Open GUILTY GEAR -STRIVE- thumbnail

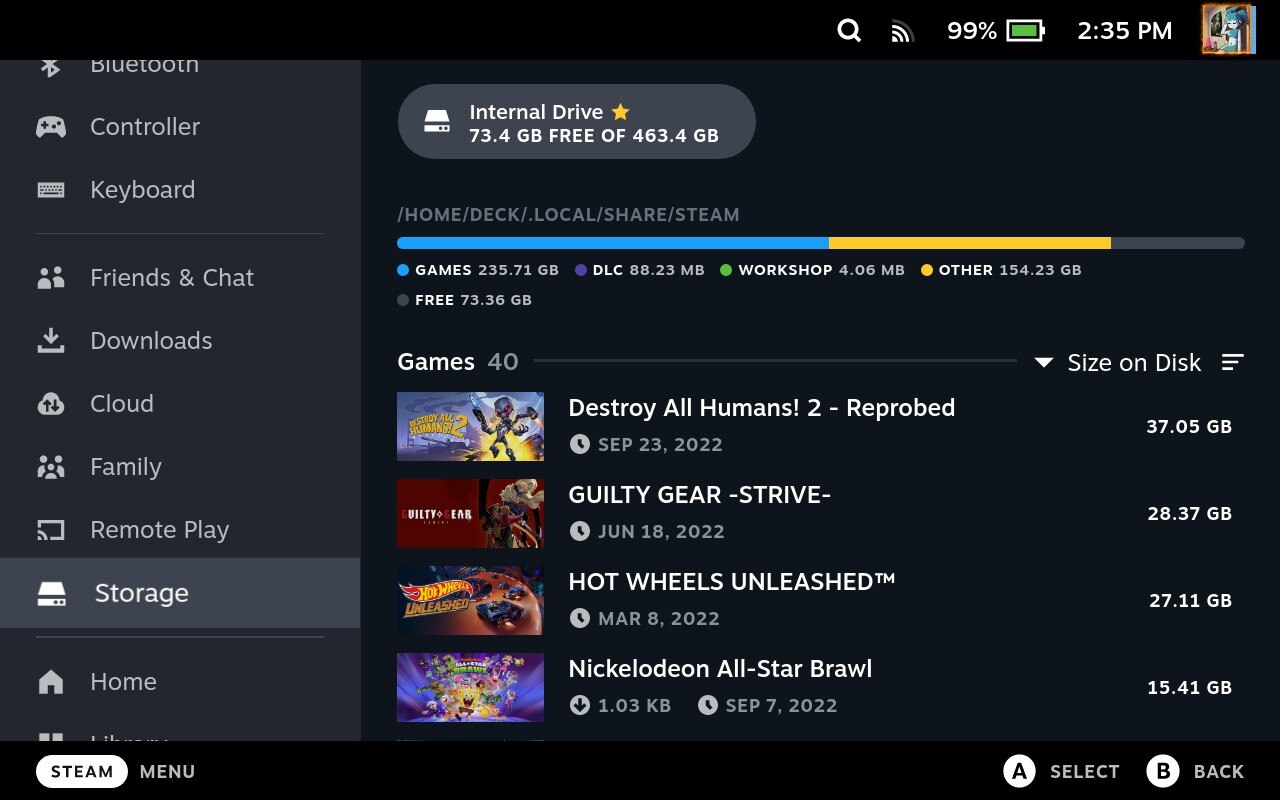pyautogui.click(x=470, y=513)
